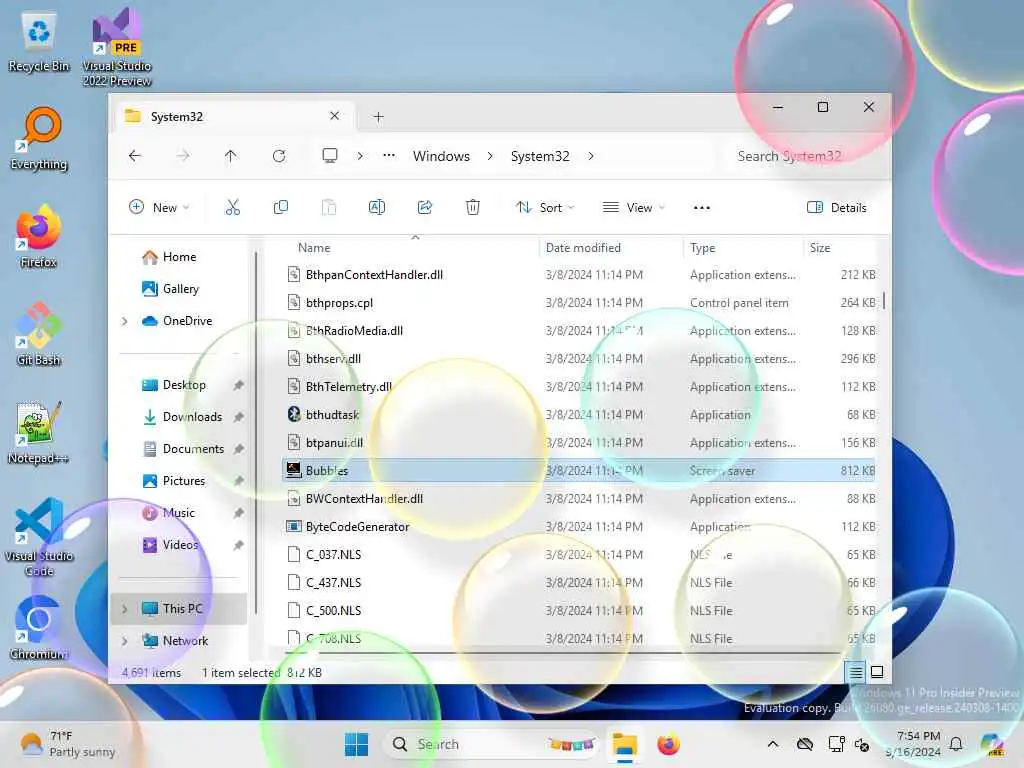
Task: Open Visual Studio 2022 Preview shortcut
Action: [117, 48]
